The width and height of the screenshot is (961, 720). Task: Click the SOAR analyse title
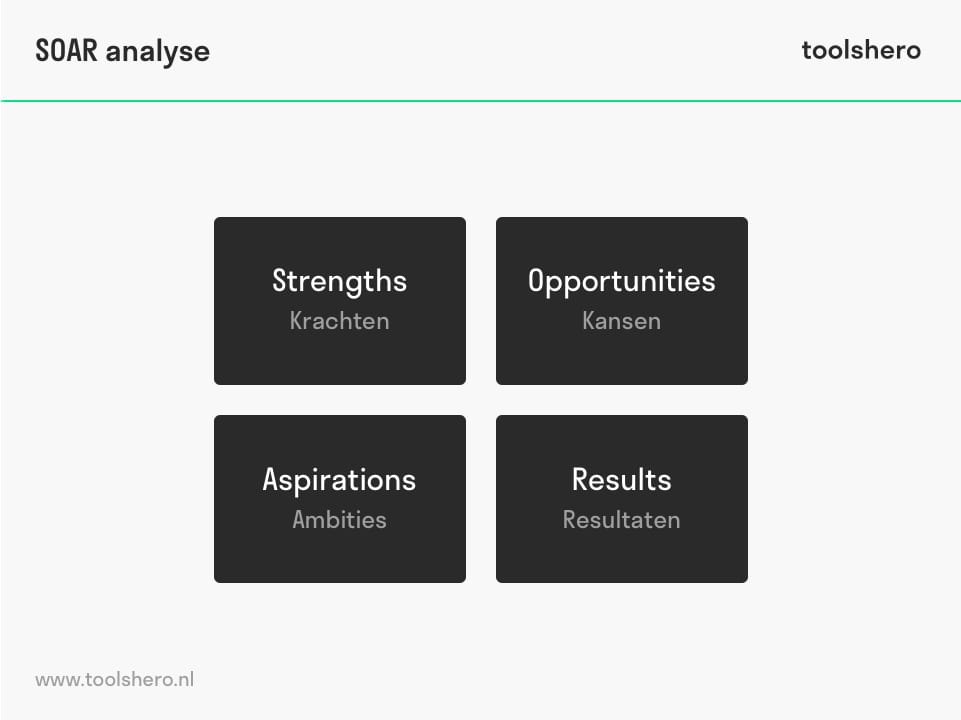[122, 51]
